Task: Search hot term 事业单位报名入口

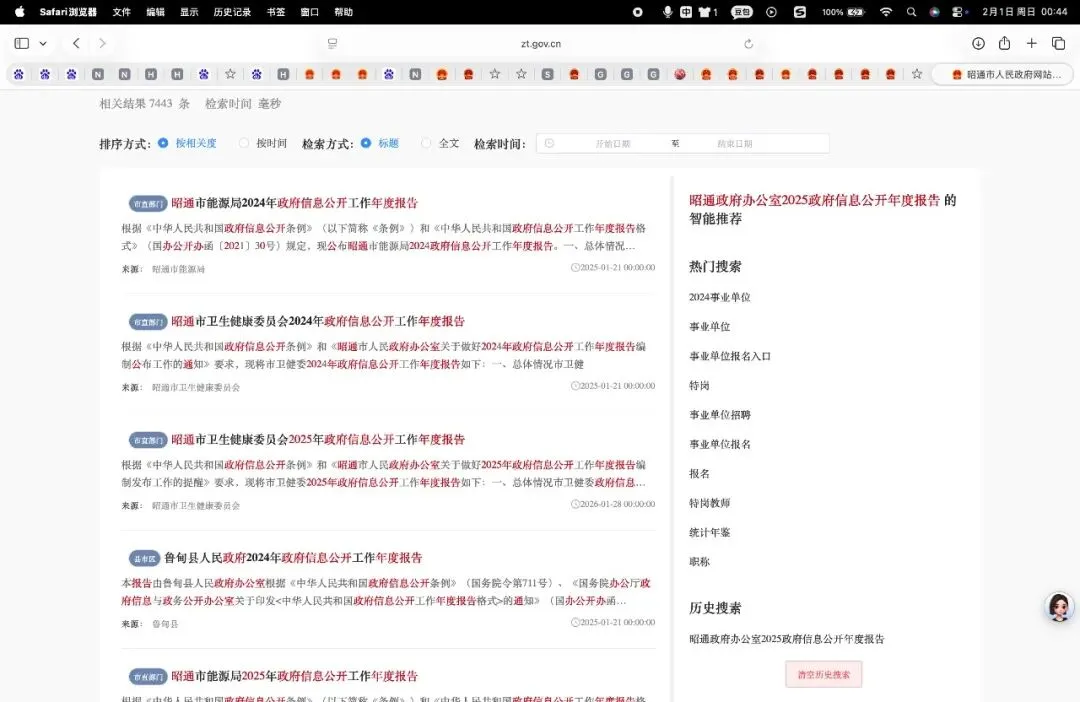Action: (x=729, y=356)
